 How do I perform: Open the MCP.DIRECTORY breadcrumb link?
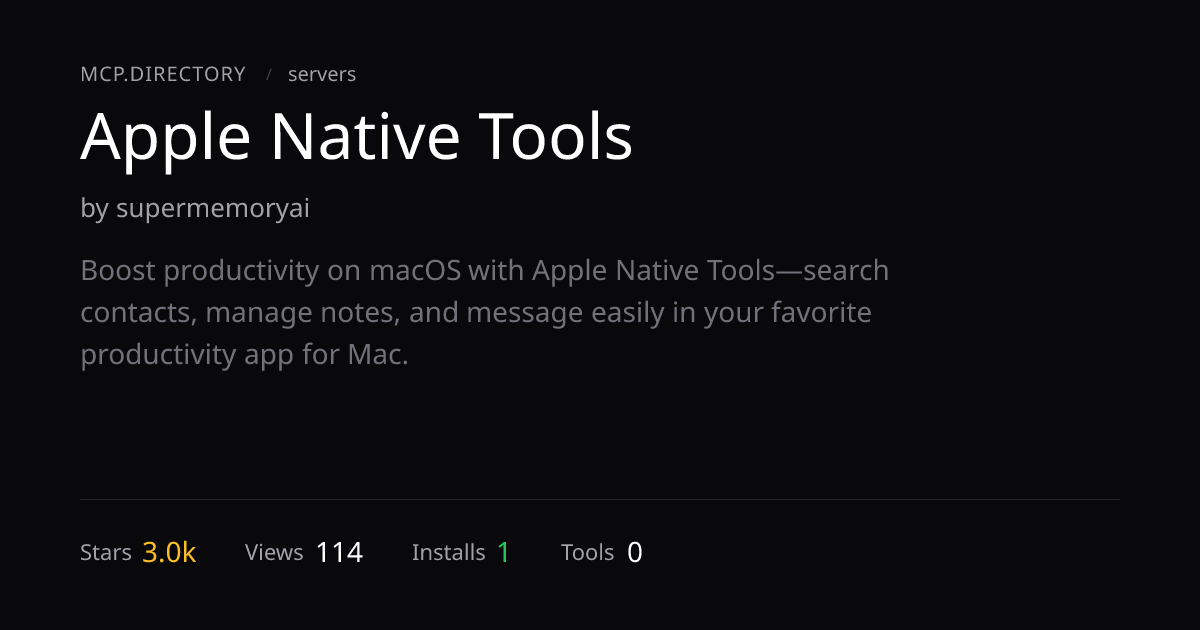pyautogui.click(x=163, y=74)
